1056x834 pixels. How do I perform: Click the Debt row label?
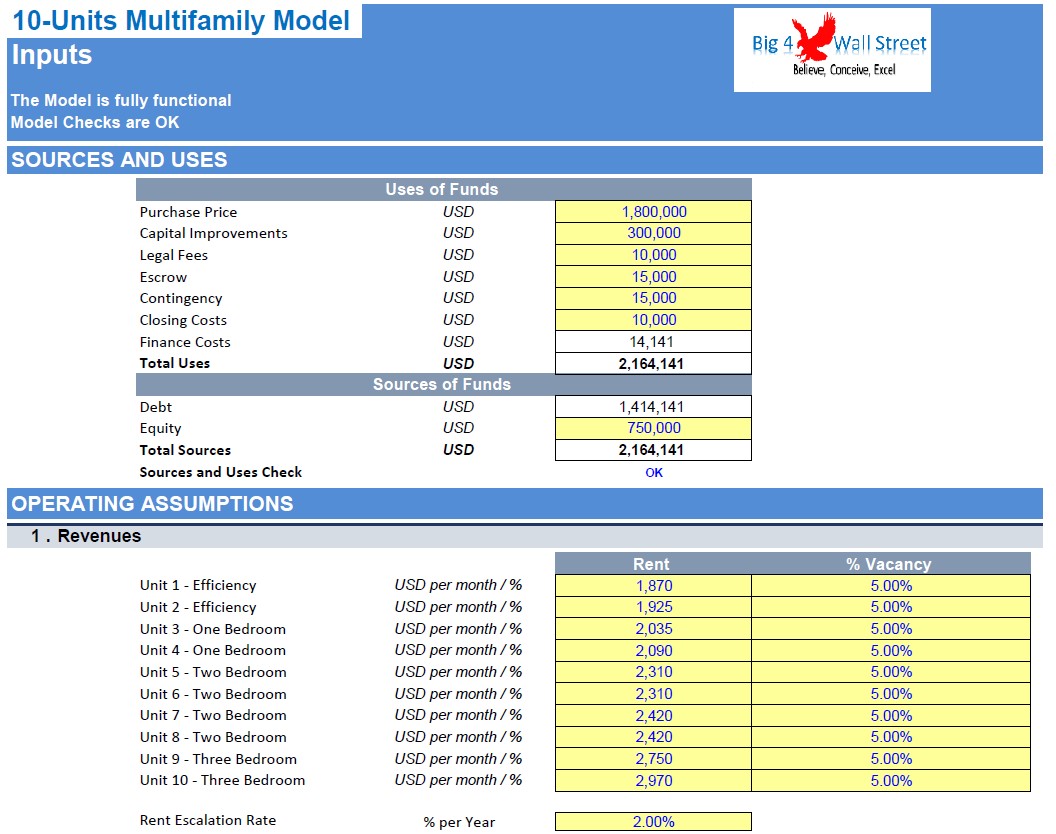pyautogui.click(x=156, y=407)
